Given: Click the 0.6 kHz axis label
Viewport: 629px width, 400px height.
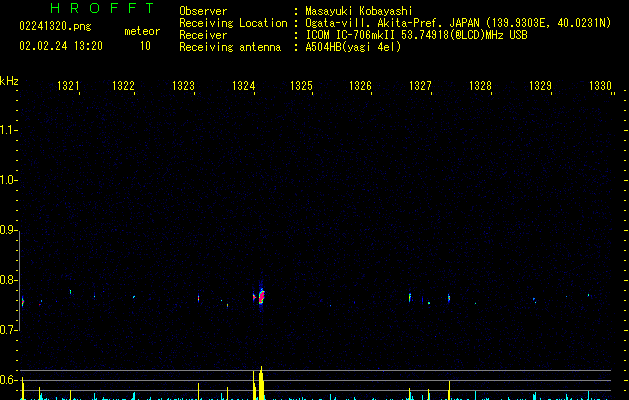Looking at the screenshot, I should point(8,380).
